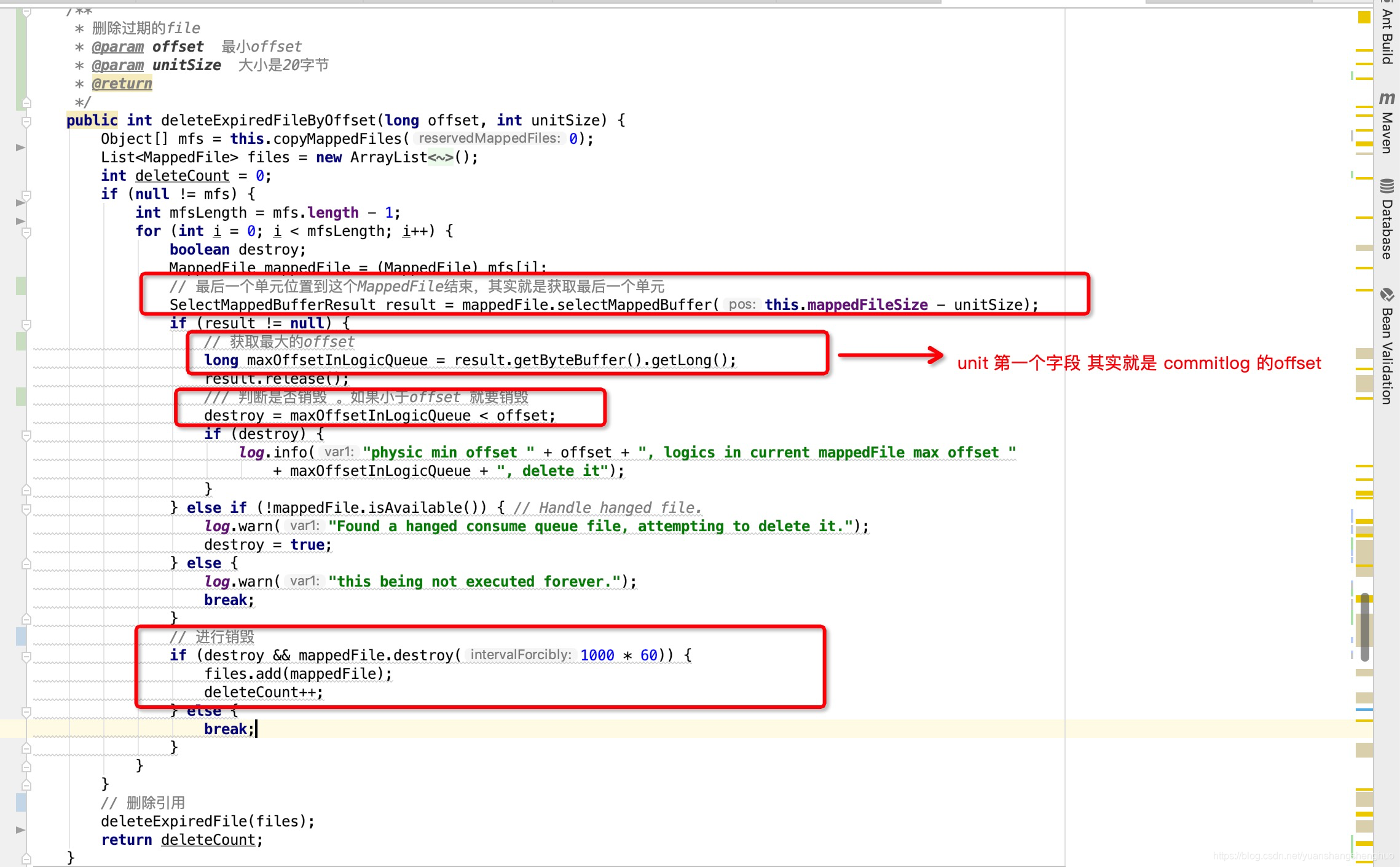Open the Bean Validation tool window
This screenshot has width=1400, height=867.
coord(1386,356)
